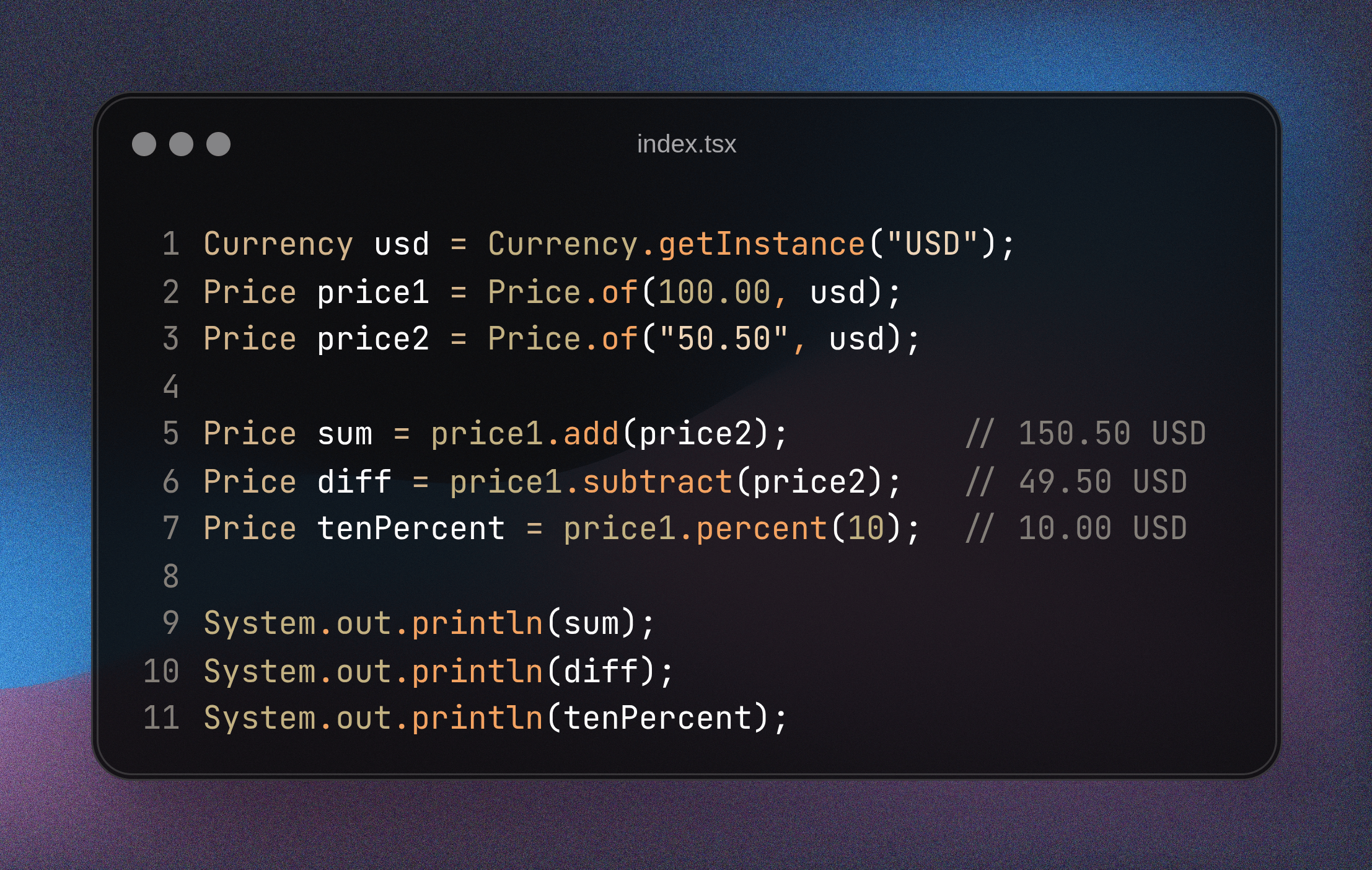Click the middle gray window dot

(181, 144)
